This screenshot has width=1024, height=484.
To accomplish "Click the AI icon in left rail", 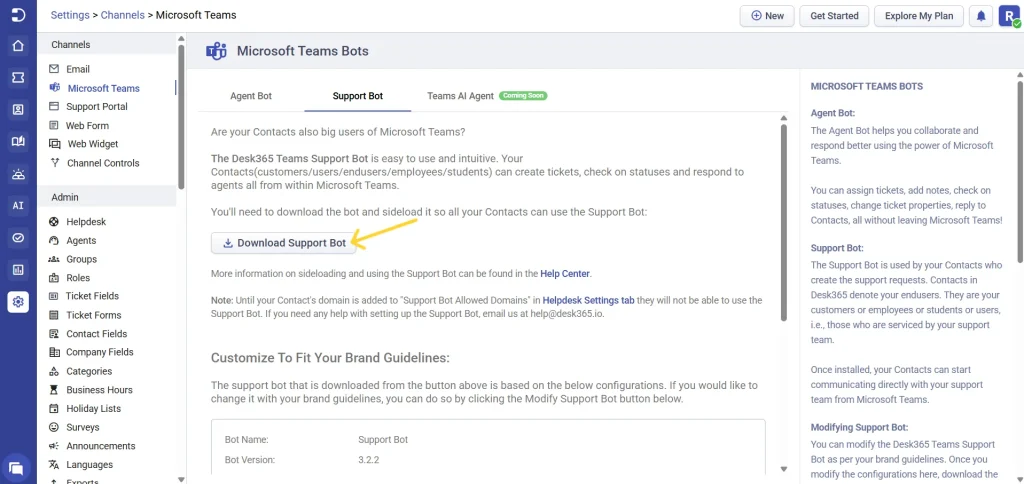I will (18, 205).
